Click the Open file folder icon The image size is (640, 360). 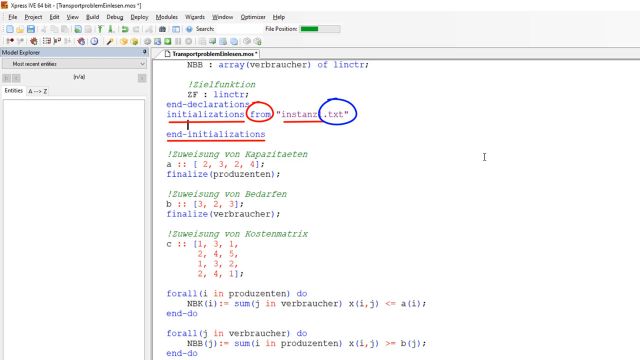click(x=20, y=29)
